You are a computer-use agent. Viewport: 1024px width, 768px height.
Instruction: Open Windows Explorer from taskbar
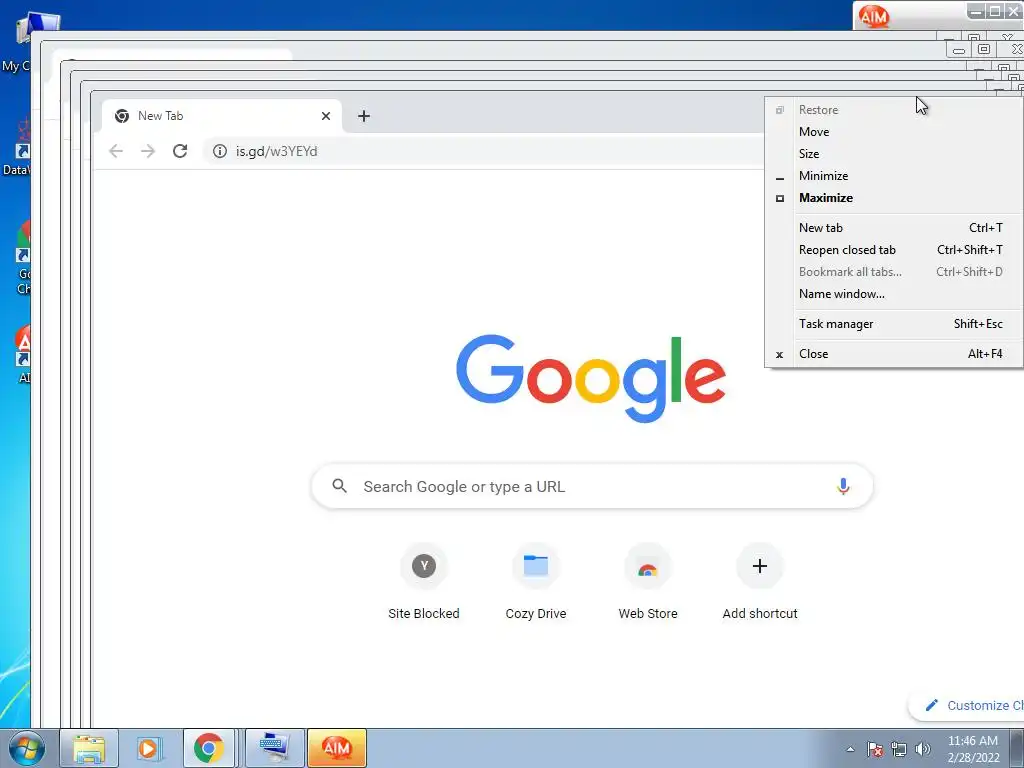[89, 748]
